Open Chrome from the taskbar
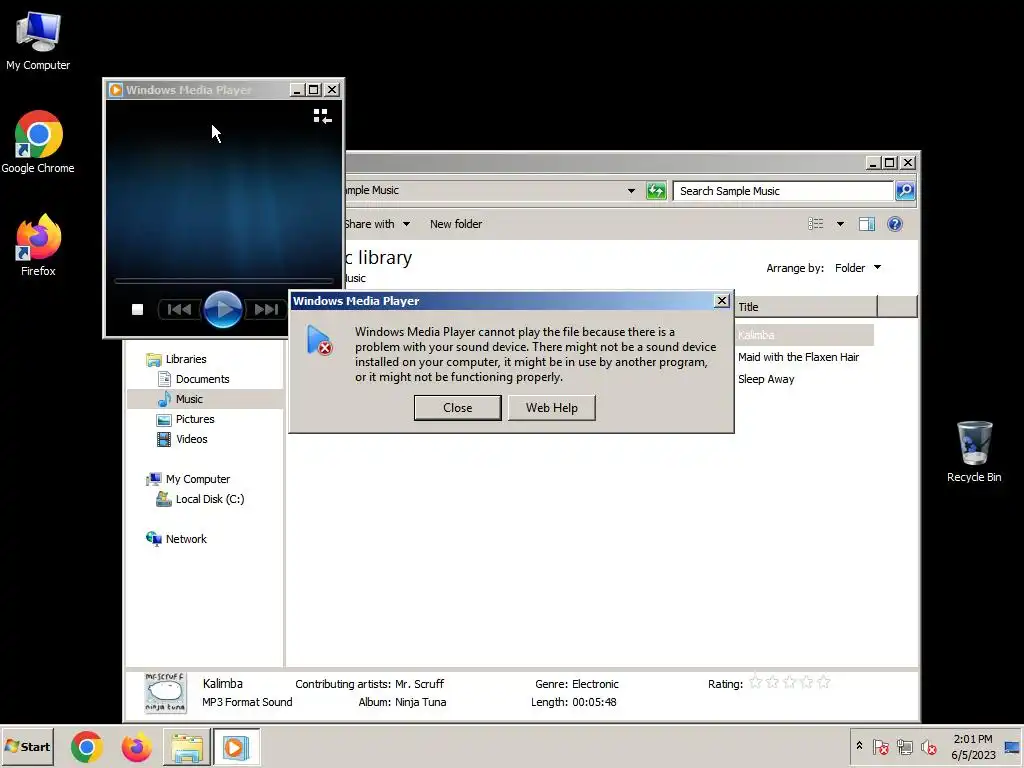 click(x=87, y=747)
